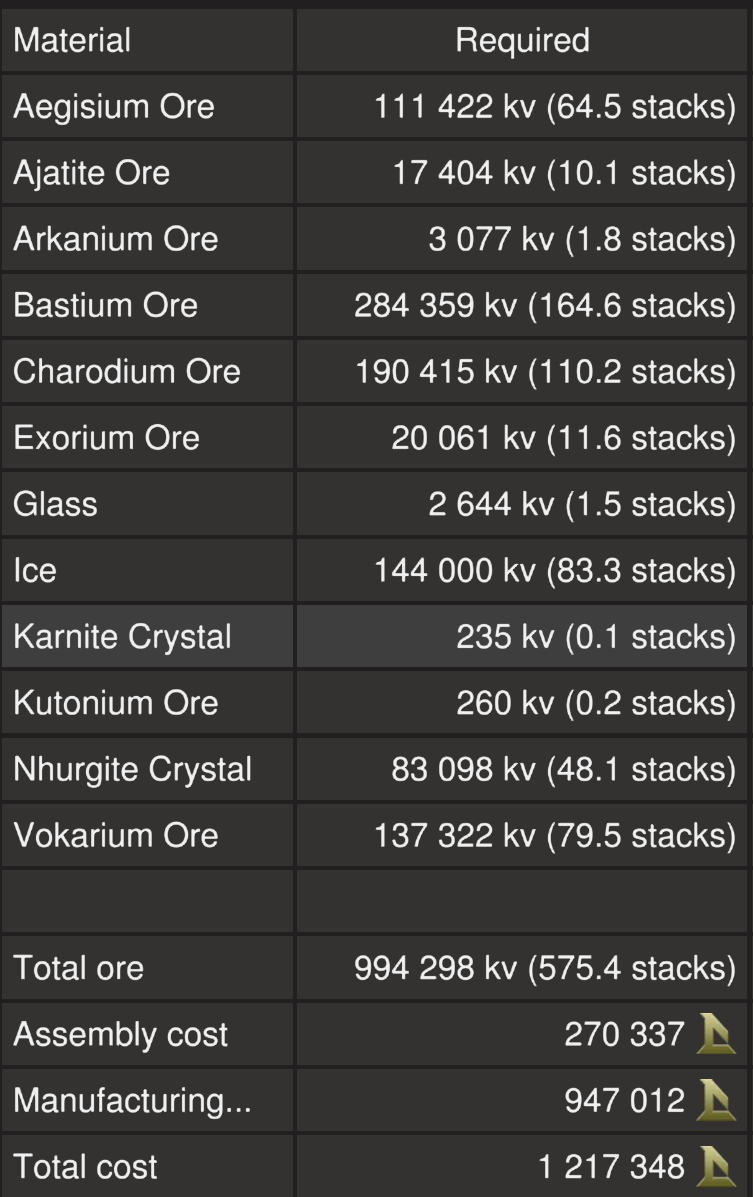
Task: Click the currency icon beside Assembly cost
Action: (x=717, y=1034)
